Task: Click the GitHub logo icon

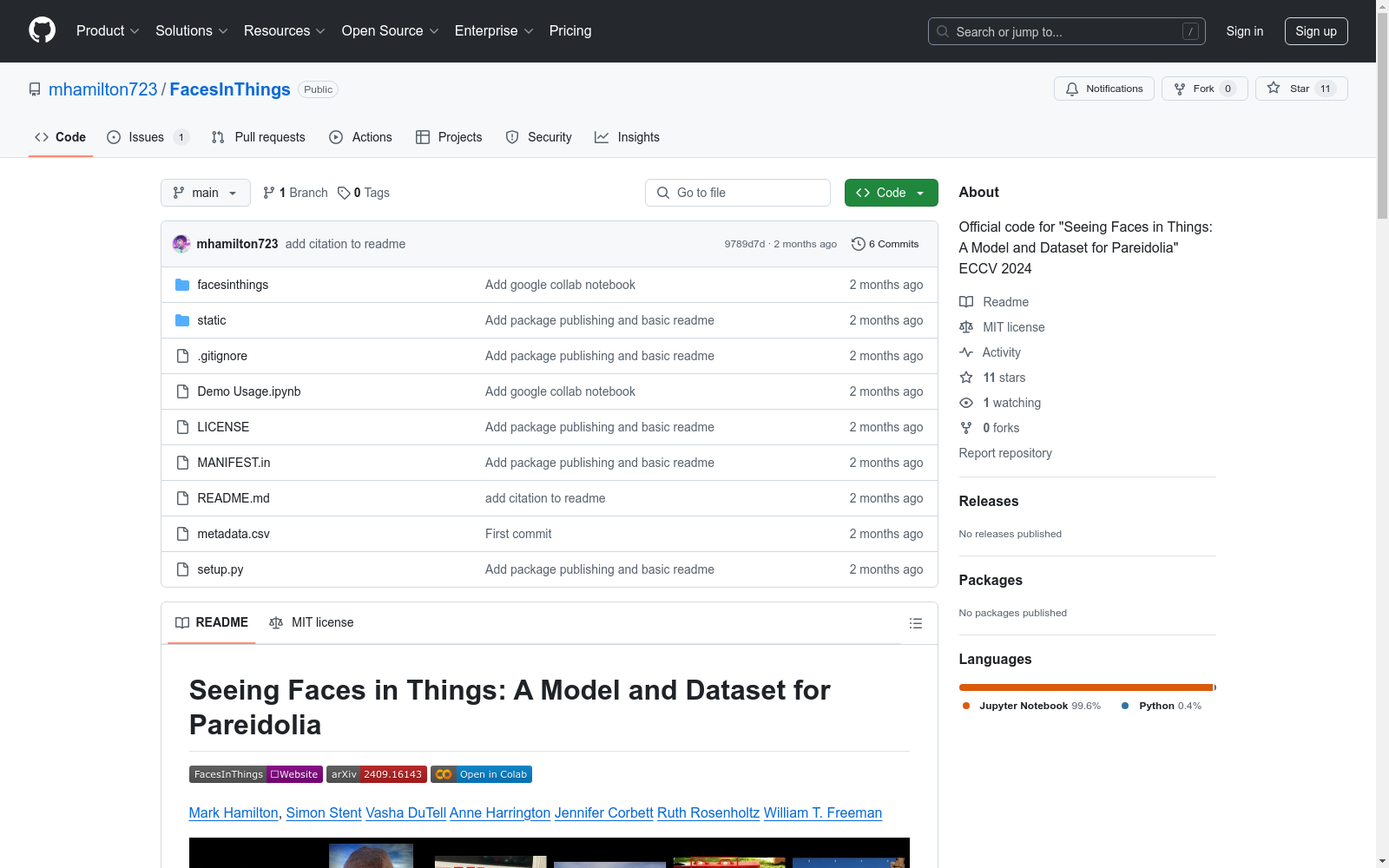Action: (x=42, y=30)
